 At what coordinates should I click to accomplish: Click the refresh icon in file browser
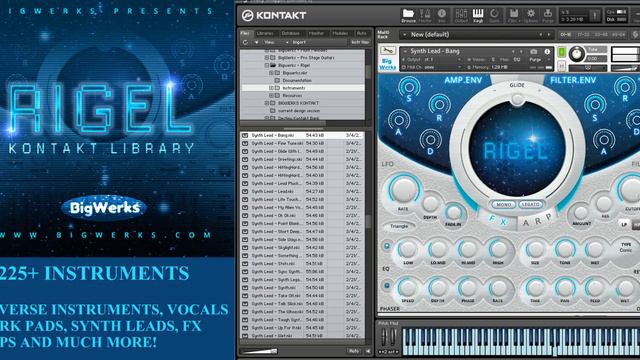tap(245, 42)
